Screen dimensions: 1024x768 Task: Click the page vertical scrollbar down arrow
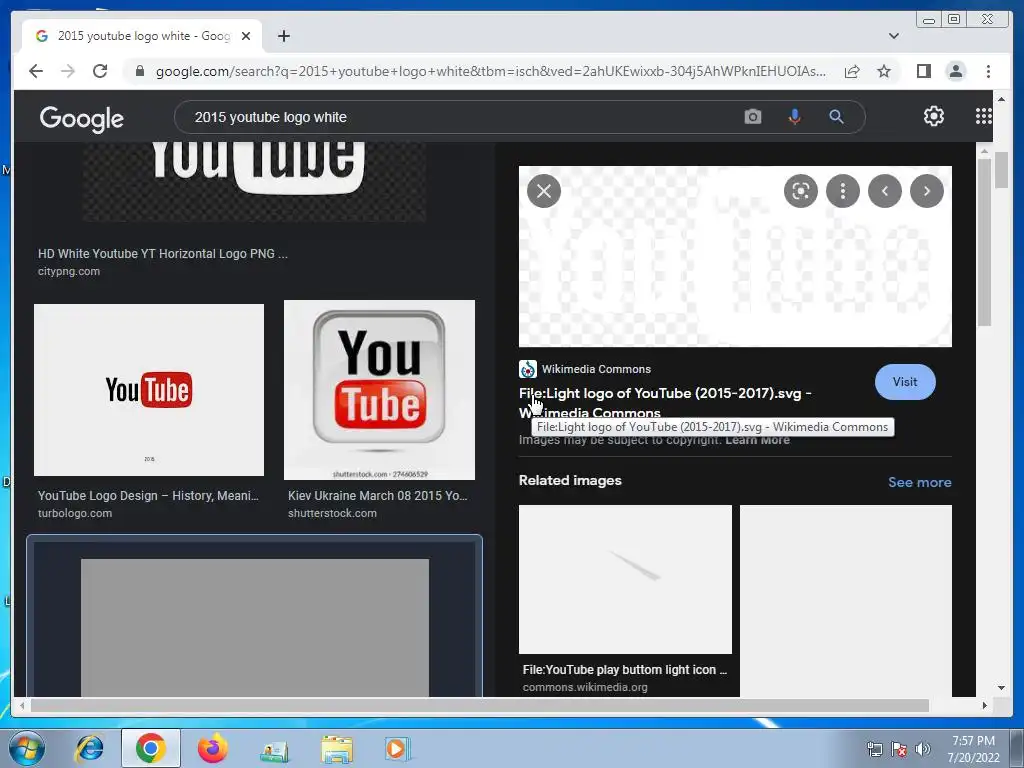tap(1001, 688)
